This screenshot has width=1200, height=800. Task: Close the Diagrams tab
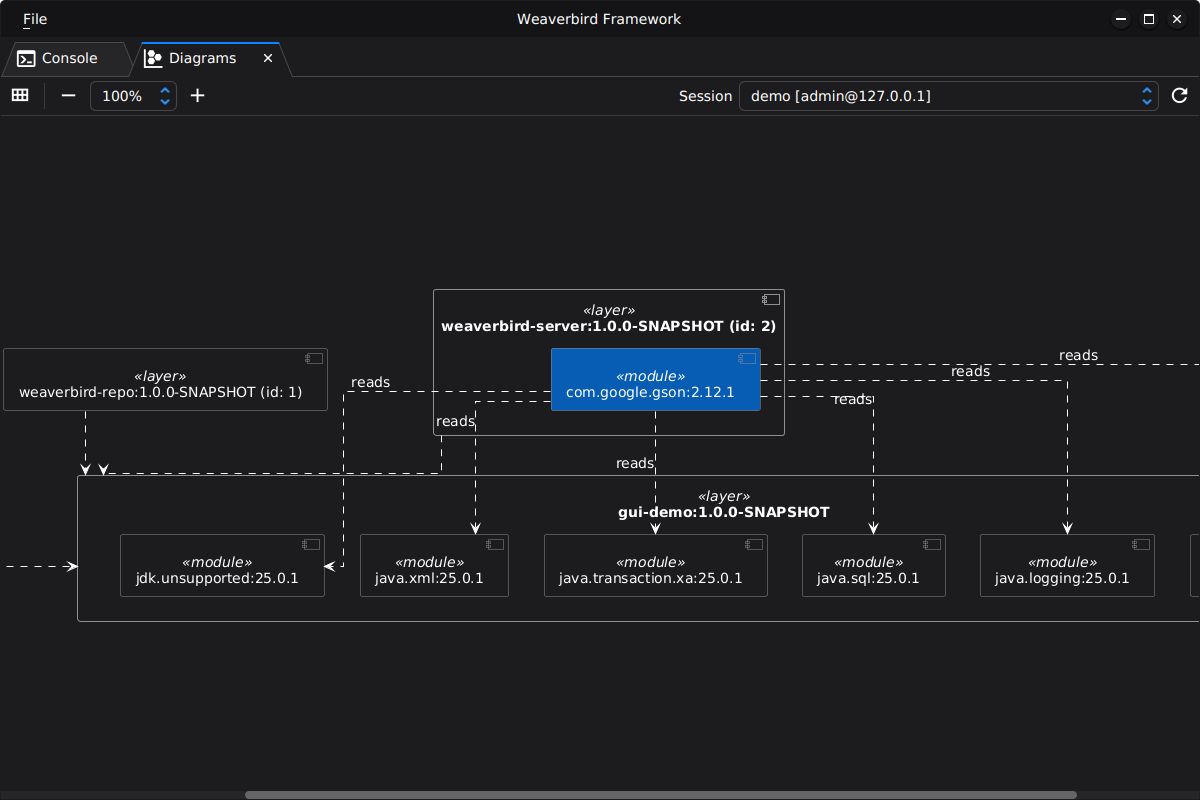tap(267, 58)
